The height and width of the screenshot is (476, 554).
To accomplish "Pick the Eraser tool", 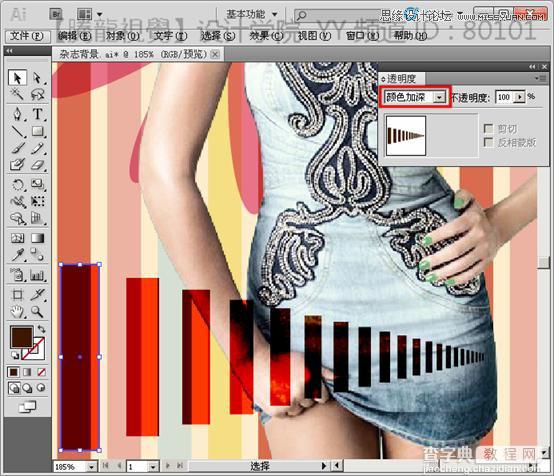I will (37, 165).
